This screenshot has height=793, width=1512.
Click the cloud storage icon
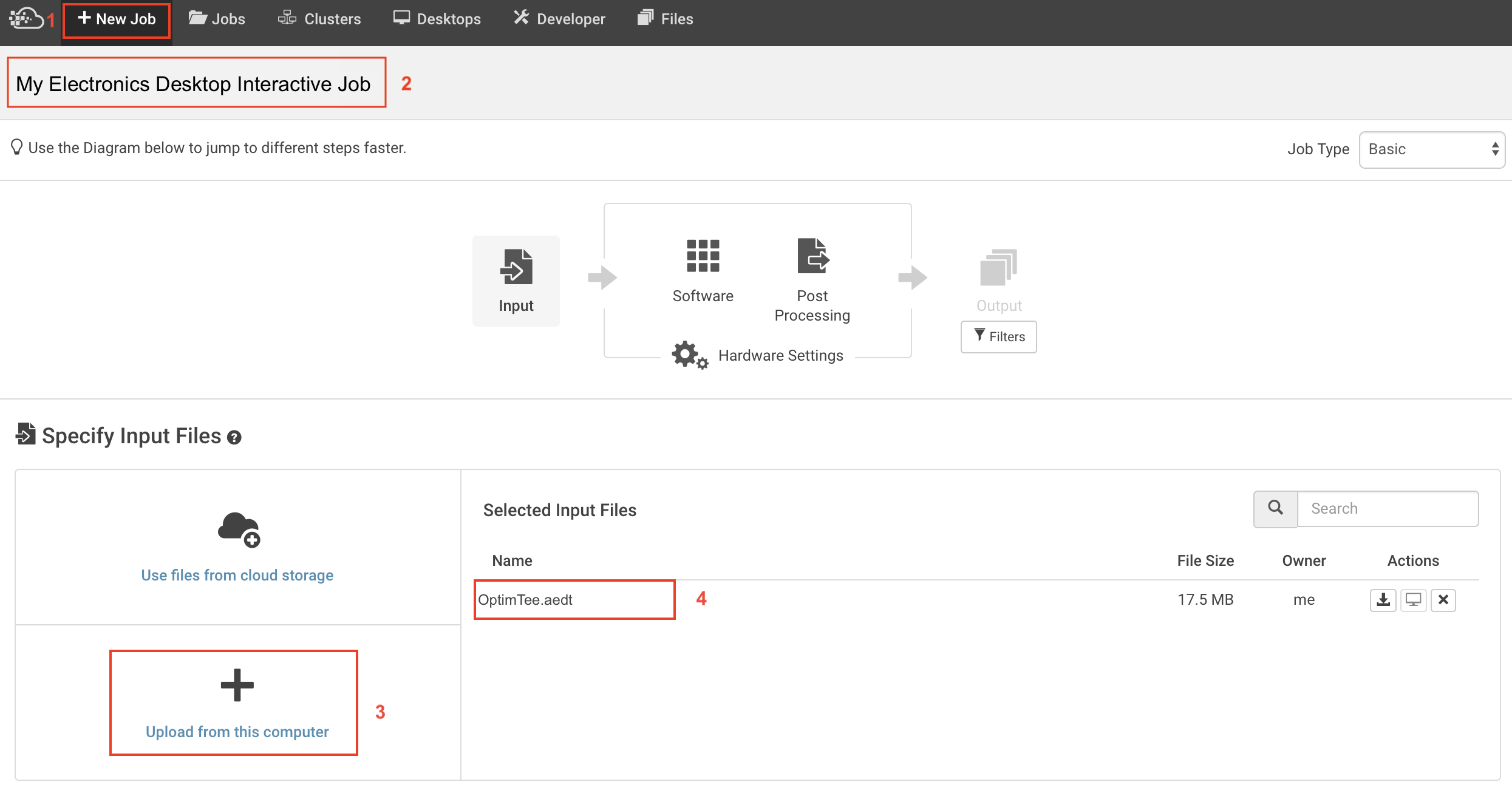(x=238, y=529)
